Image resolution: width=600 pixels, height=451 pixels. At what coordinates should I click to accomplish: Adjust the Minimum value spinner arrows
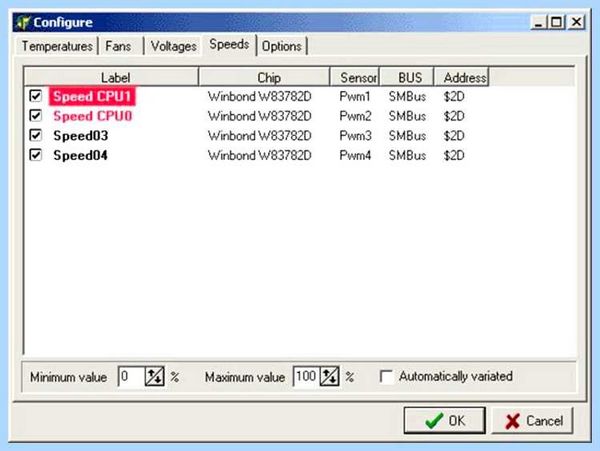pos(155,376)
